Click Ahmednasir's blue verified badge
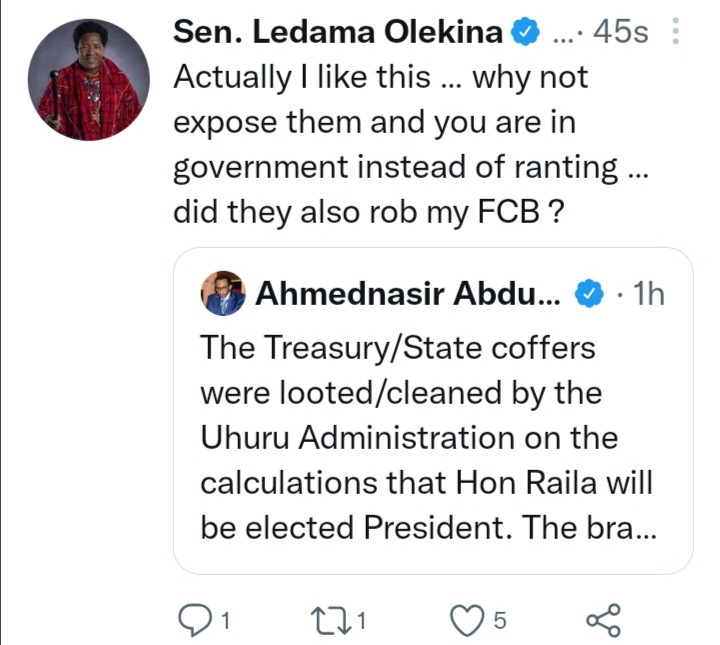 [589, 294]
